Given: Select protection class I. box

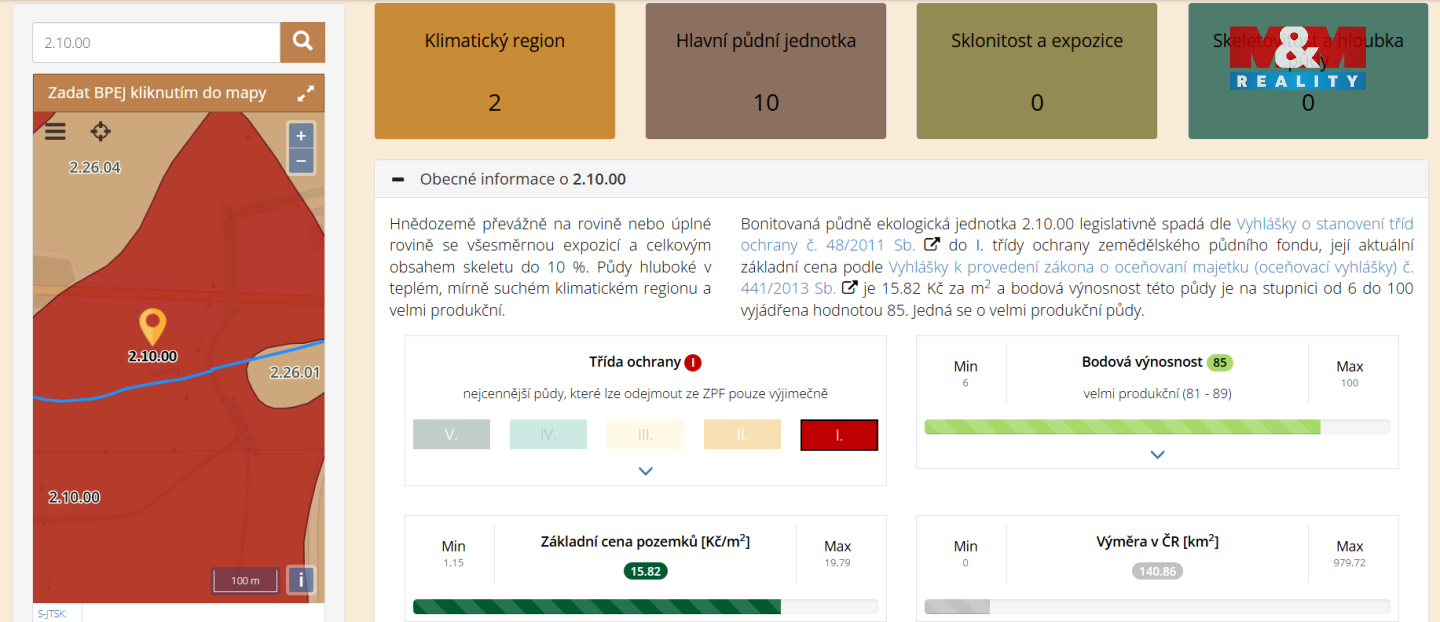Looking at the screenshot, I should point(839,435).
